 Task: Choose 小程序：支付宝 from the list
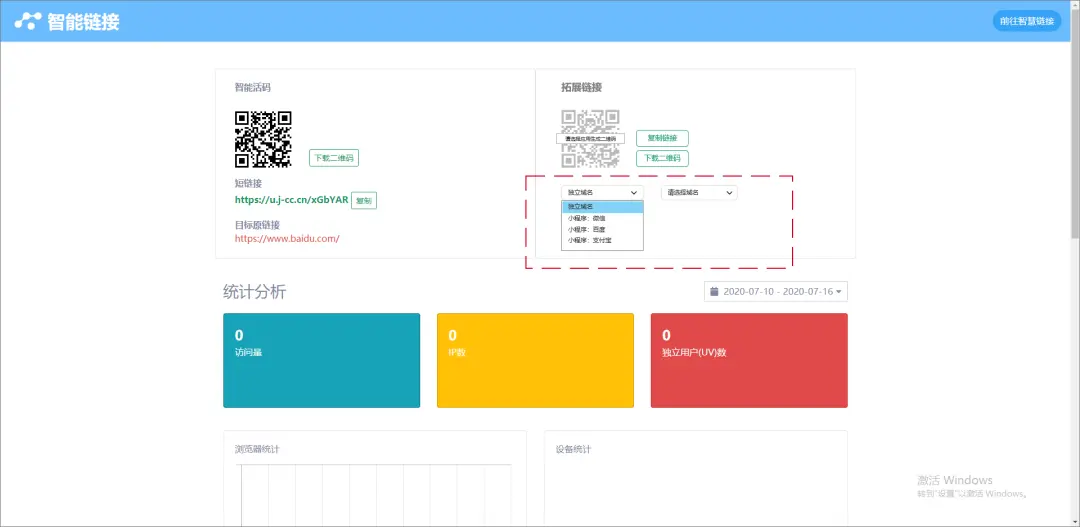point(602,241)
